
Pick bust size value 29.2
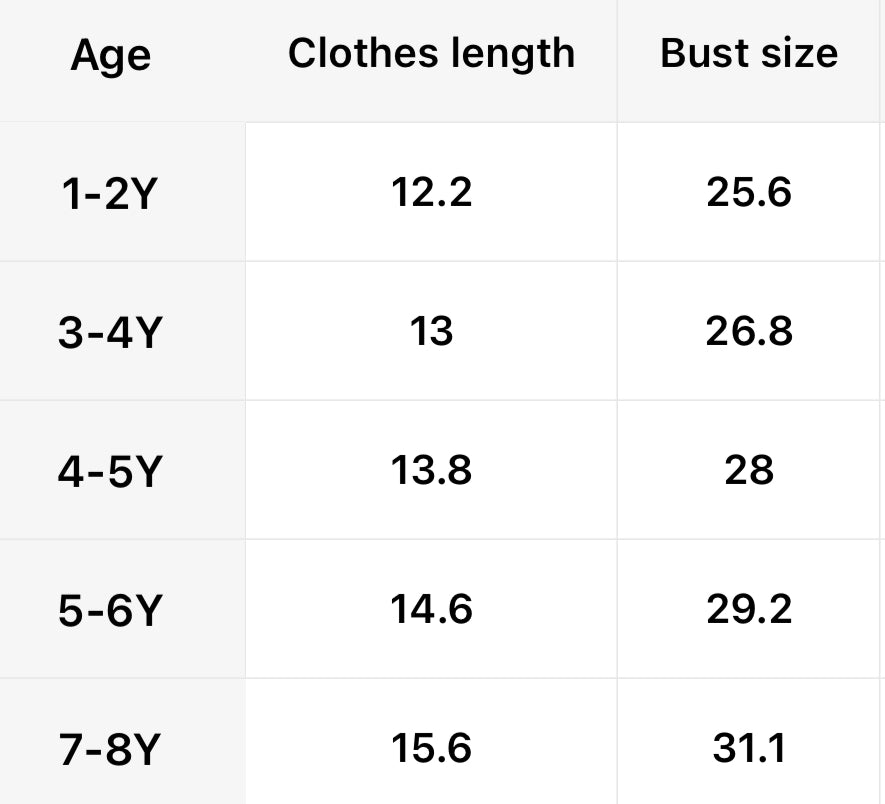[749, 609]
